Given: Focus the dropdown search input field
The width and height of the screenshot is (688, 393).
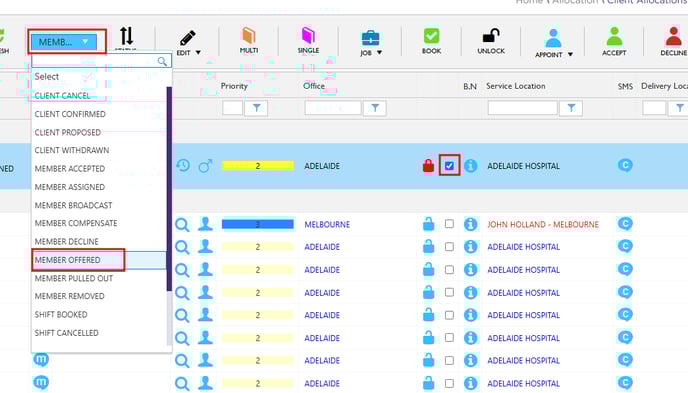Looking at the screenshot, I should (x=94, y=61).
